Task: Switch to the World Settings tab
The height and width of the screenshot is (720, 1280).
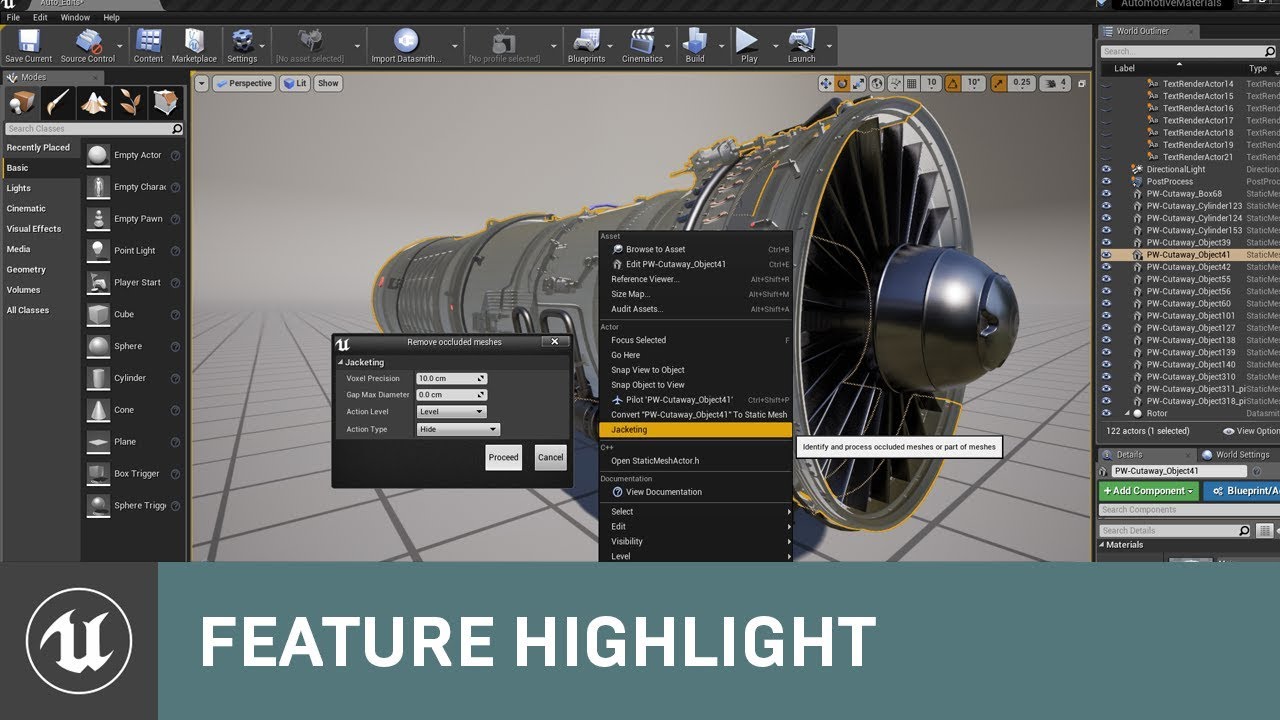Action: click(x=1238, y=455)
